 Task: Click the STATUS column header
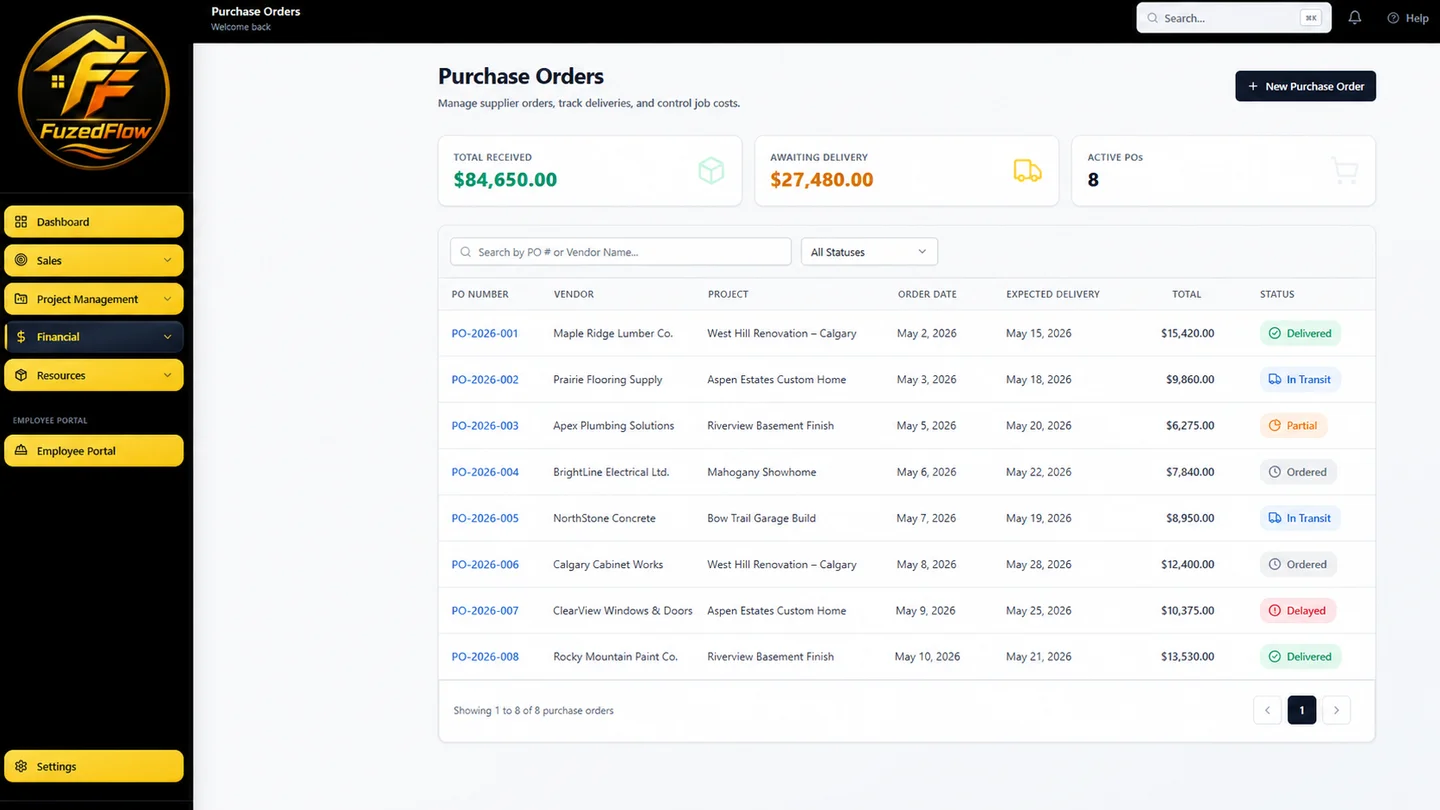pos(1277,294)
